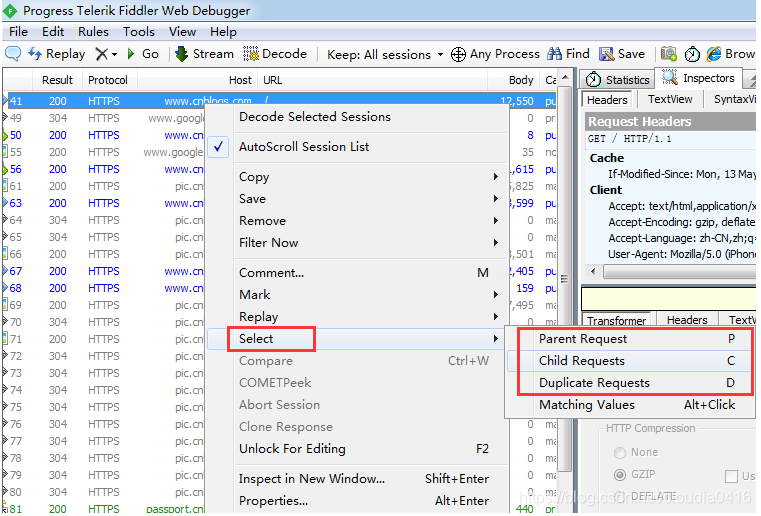Click the camera screenshot toolbar icon

(x=668, y=54)
